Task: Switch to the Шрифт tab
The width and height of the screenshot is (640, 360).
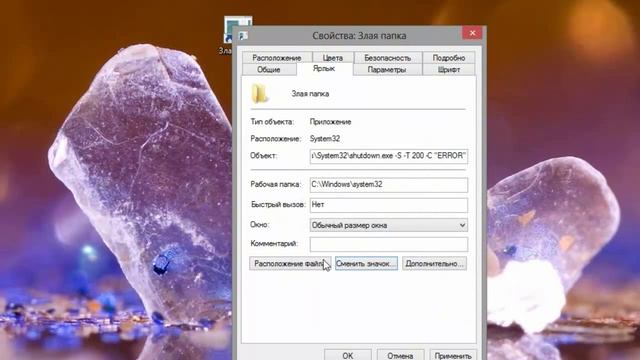Action: coord(449,69)
